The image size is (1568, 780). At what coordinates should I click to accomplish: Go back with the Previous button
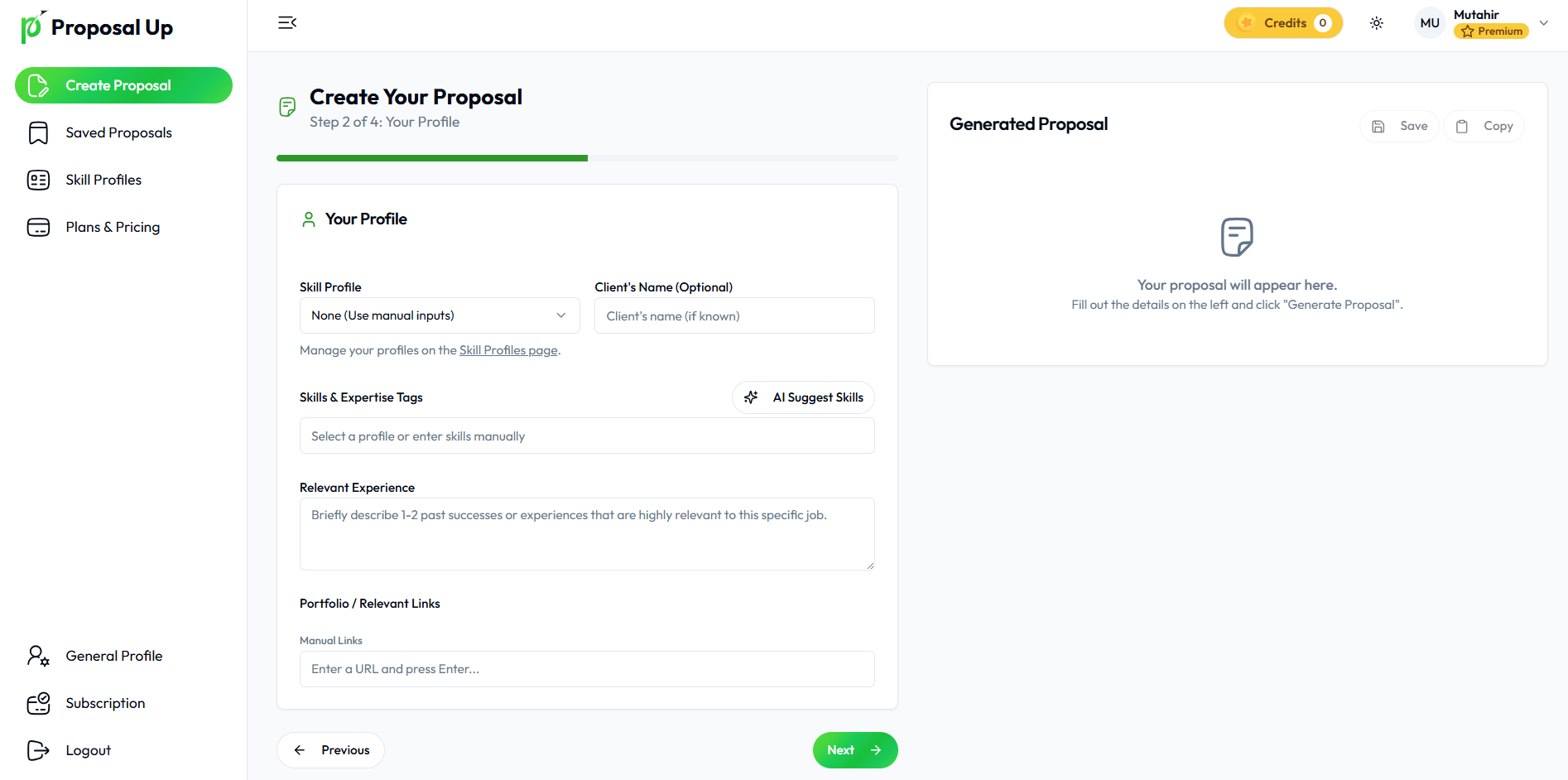pyautogui.click(x=330, y=750)
